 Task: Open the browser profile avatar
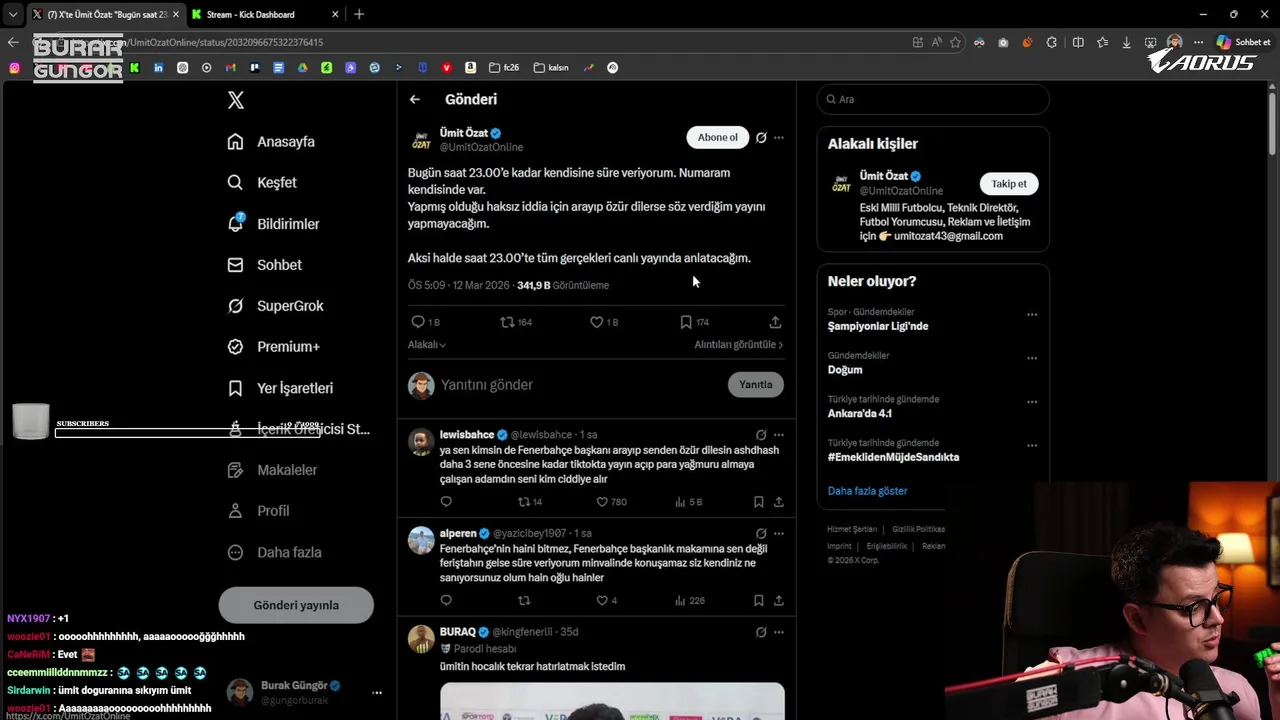[x=1174, y=42]
